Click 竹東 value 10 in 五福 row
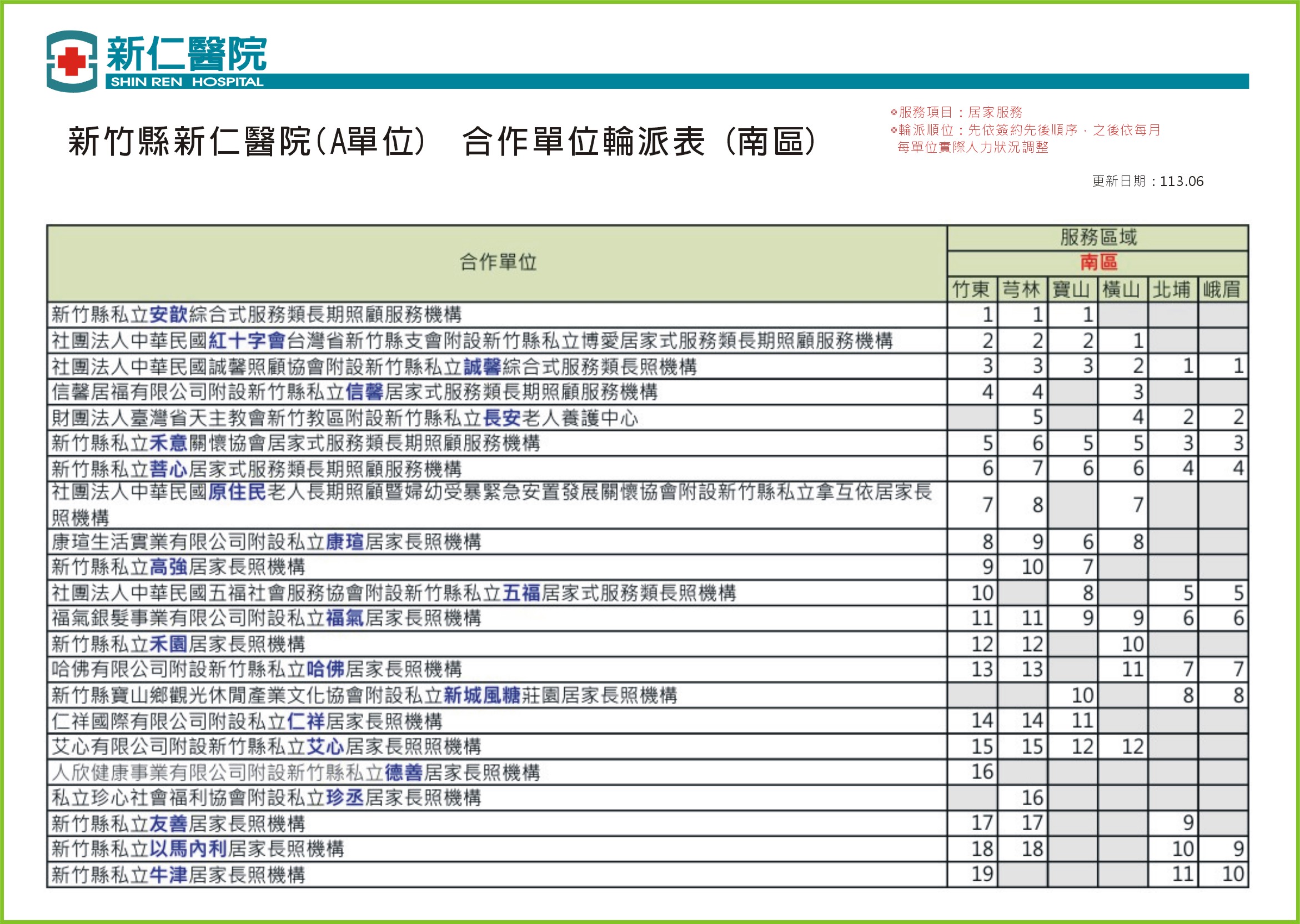 982,593
